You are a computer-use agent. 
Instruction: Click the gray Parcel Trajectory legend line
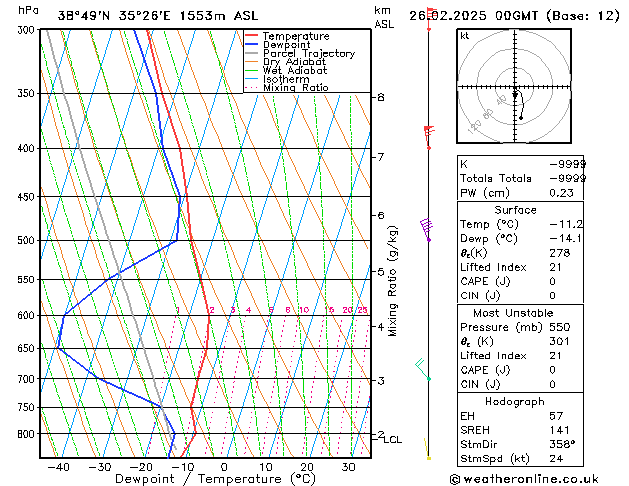252,53
